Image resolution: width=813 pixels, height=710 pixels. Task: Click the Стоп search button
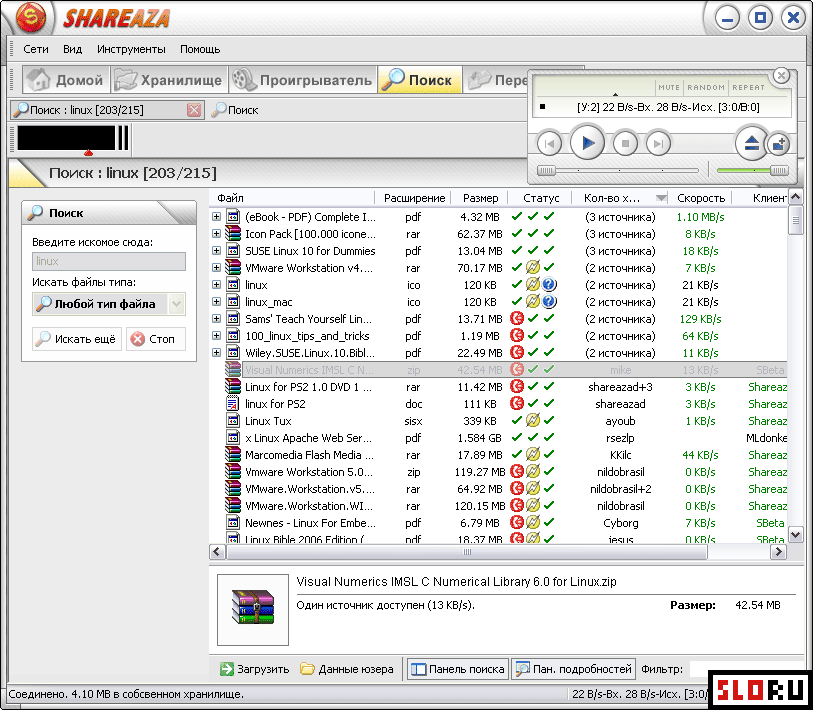point(156,339)
